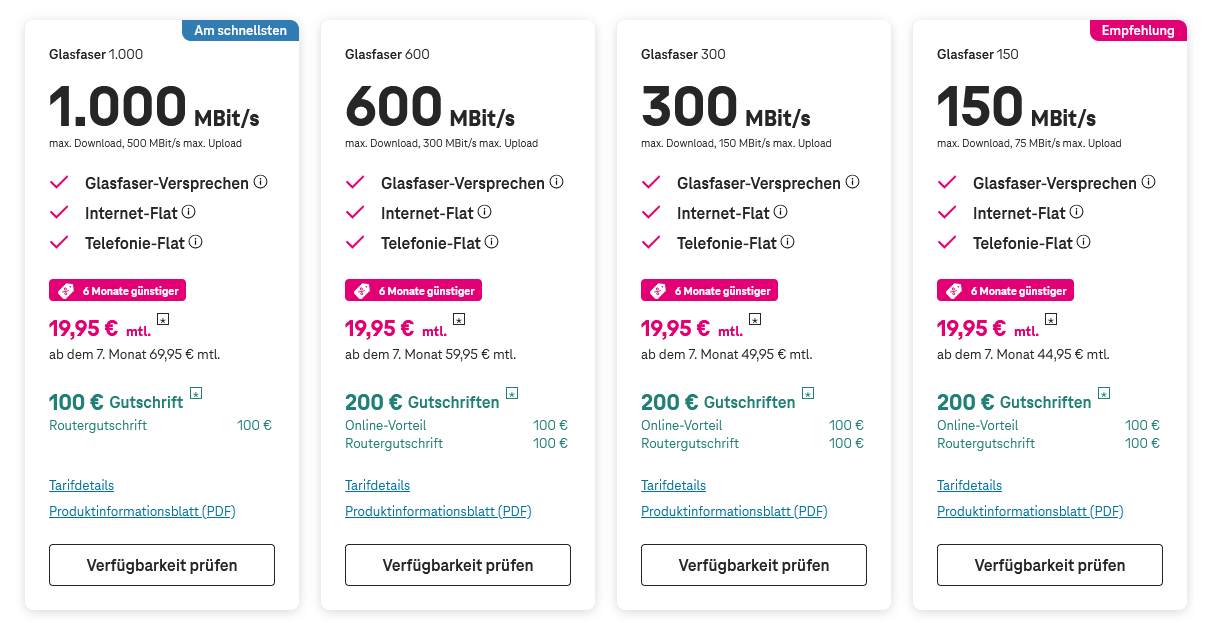
Task: Click price footnote star in Glasfaser 300 card
Action: [x=755, y=320]
